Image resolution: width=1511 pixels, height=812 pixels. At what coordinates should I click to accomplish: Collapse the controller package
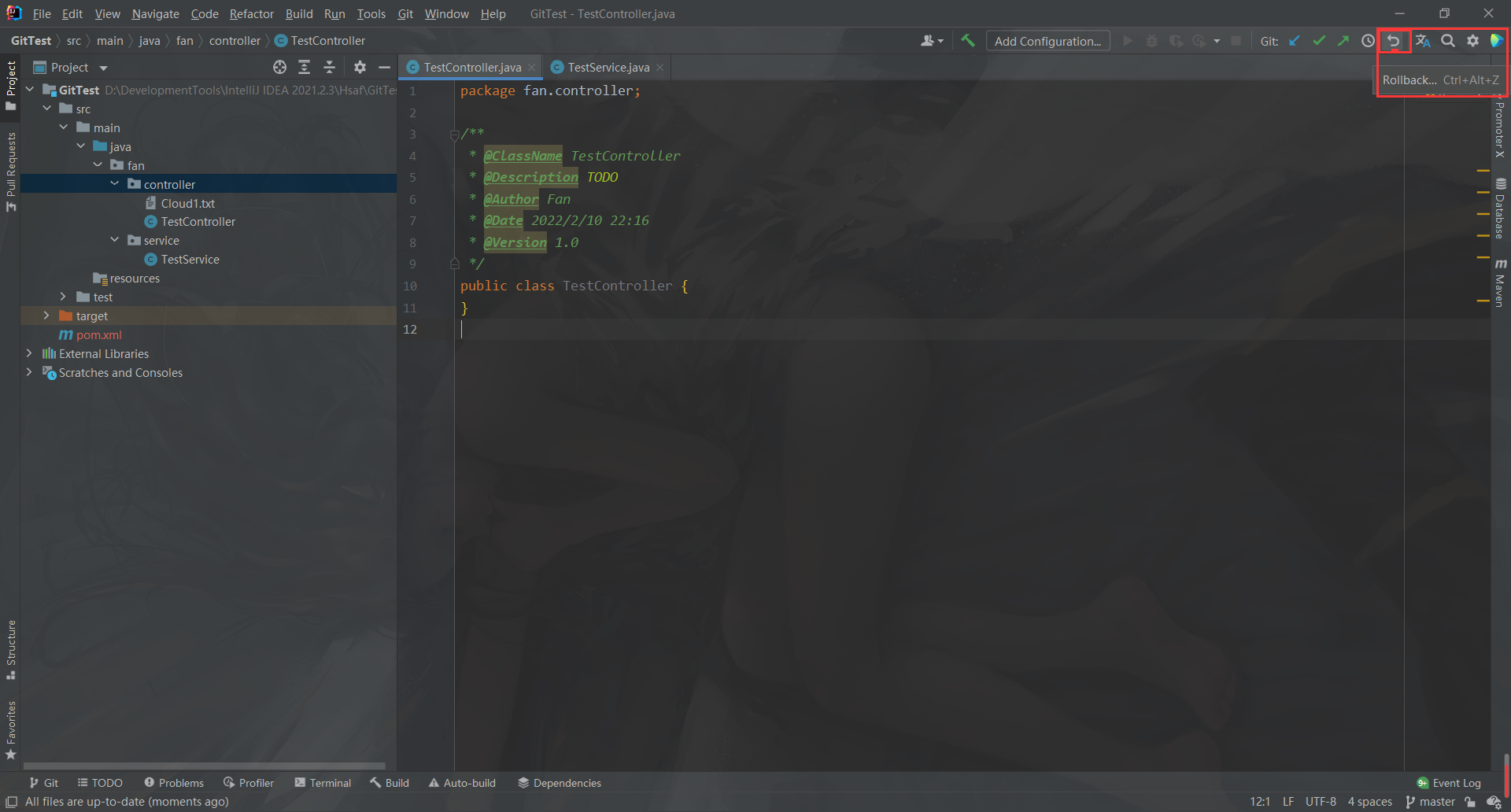tap(115, 184)
